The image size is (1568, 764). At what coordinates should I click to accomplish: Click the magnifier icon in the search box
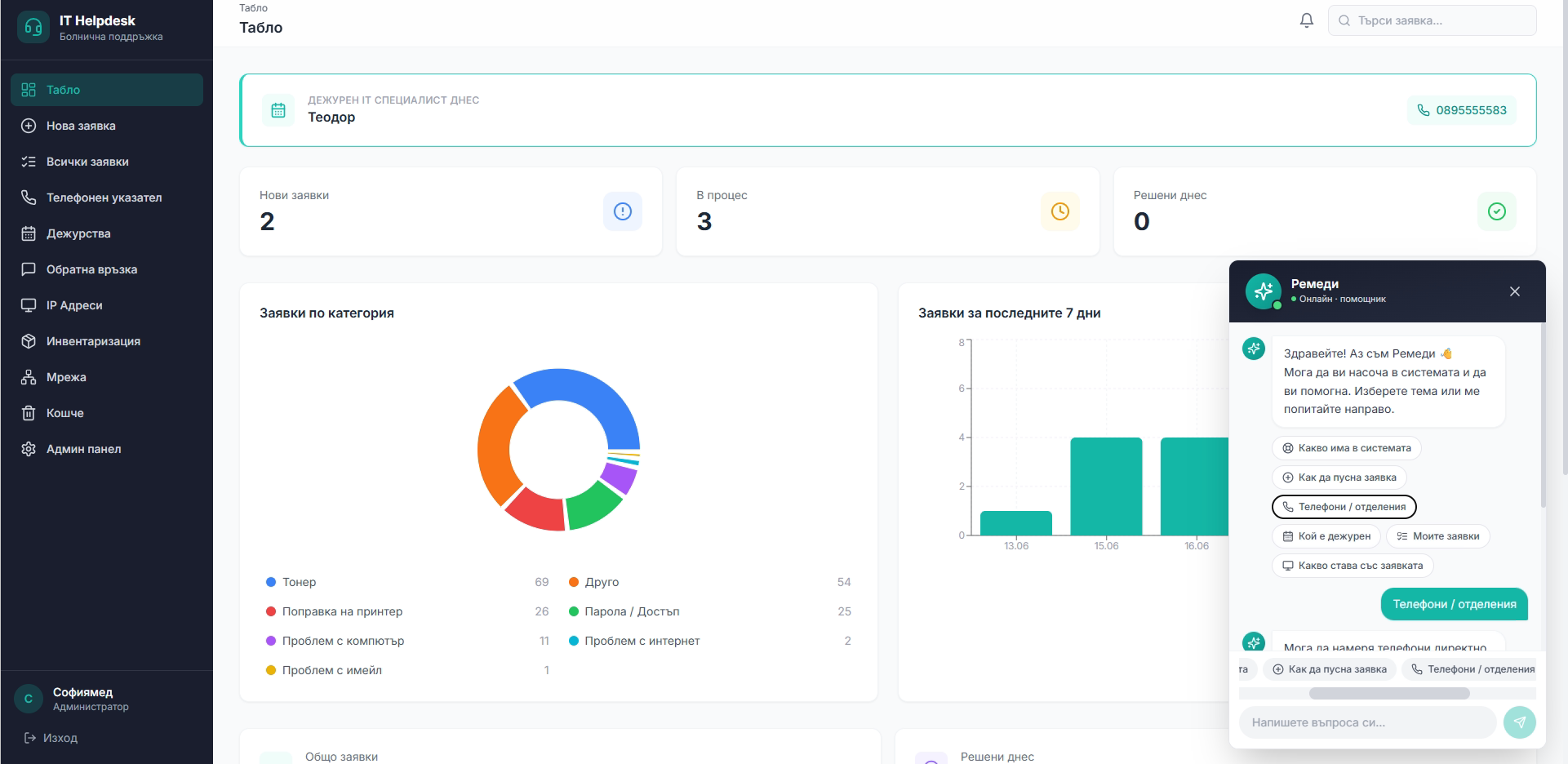point(1344,20)
